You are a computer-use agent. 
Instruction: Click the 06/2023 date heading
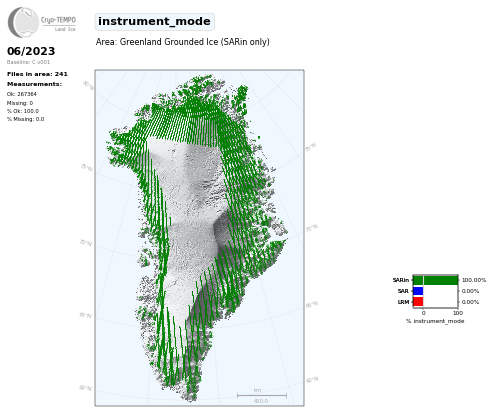click(31, 51)
